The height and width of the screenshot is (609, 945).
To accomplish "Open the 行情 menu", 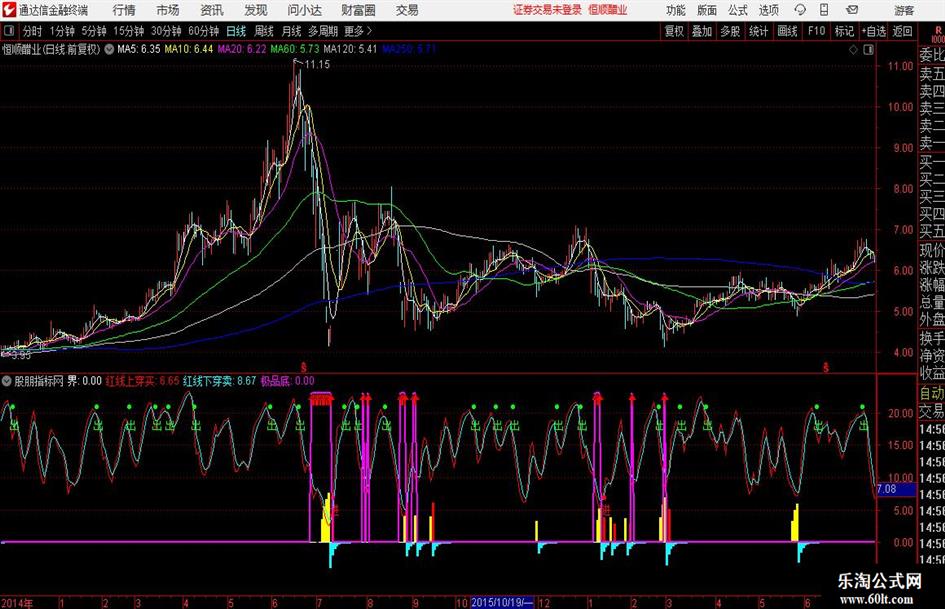I will point(124,10).
